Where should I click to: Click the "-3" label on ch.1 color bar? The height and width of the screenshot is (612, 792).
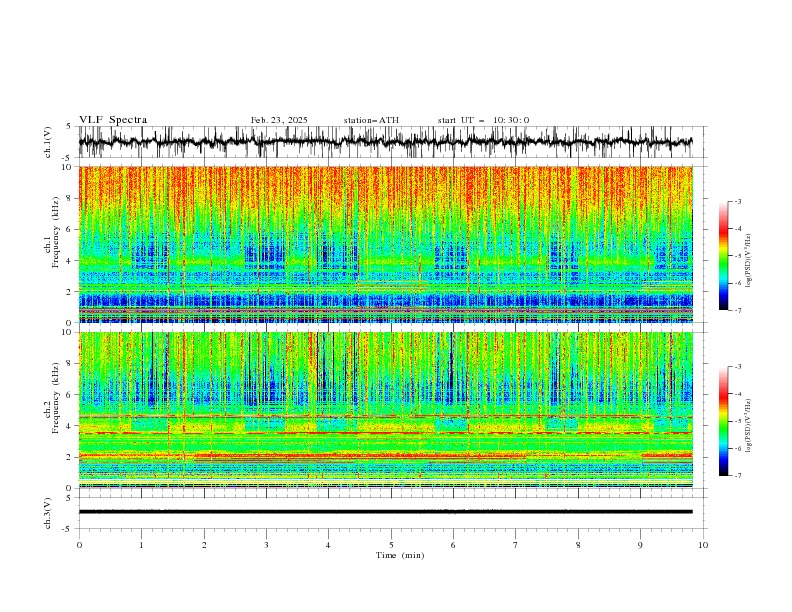pyautogui.click(x=737, y=201)
